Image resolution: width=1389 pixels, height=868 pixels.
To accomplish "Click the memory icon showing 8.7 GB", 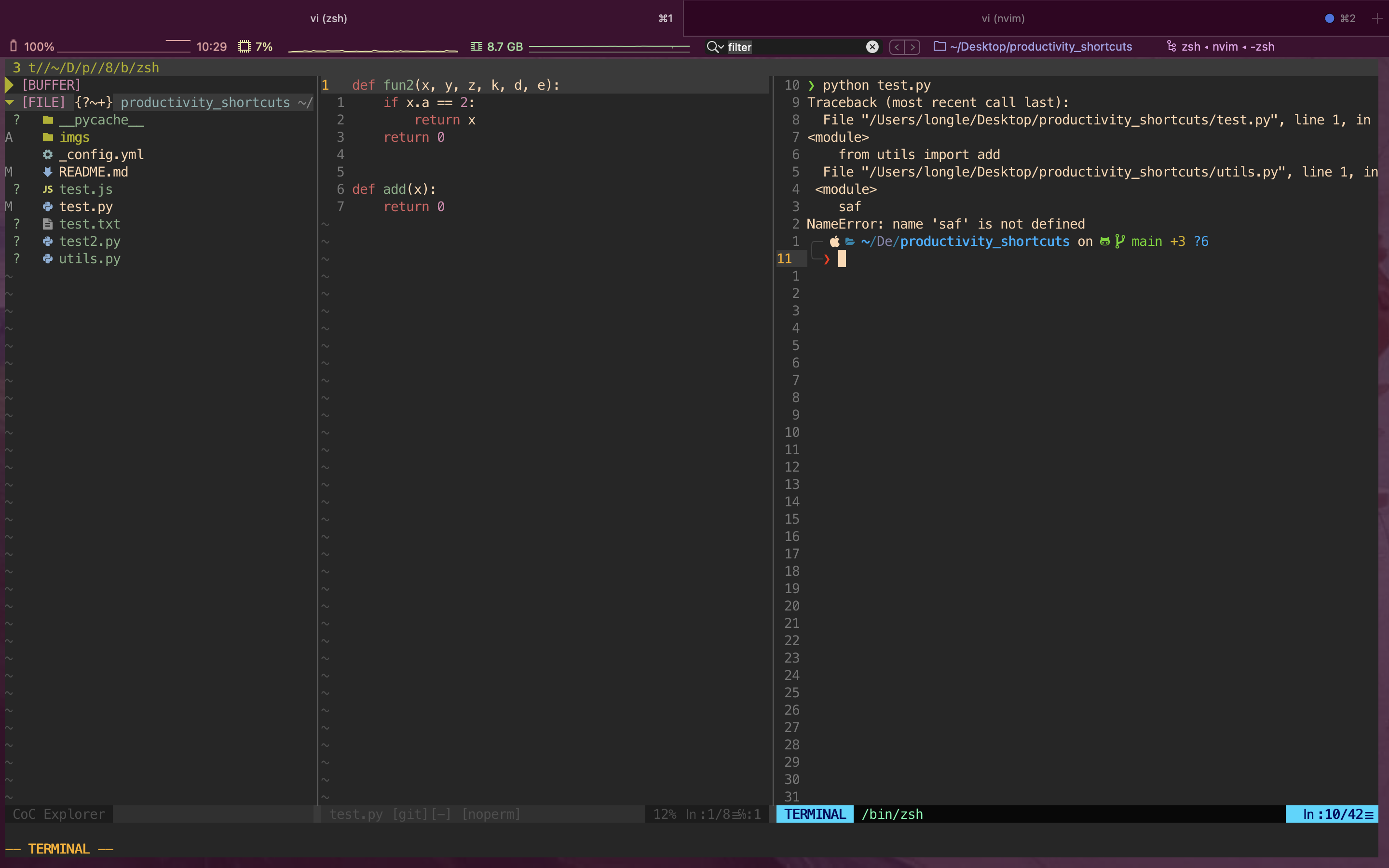I will point(477,46).
